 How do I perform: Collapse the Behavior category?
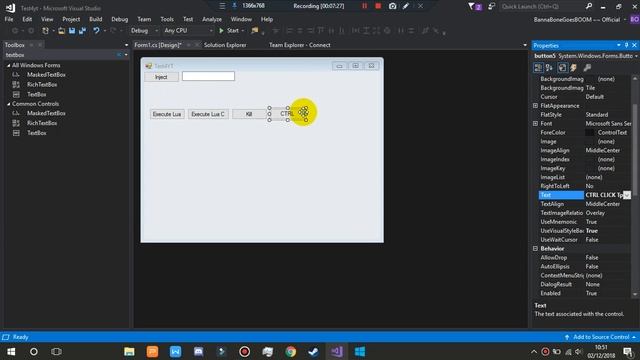[535, 249]
